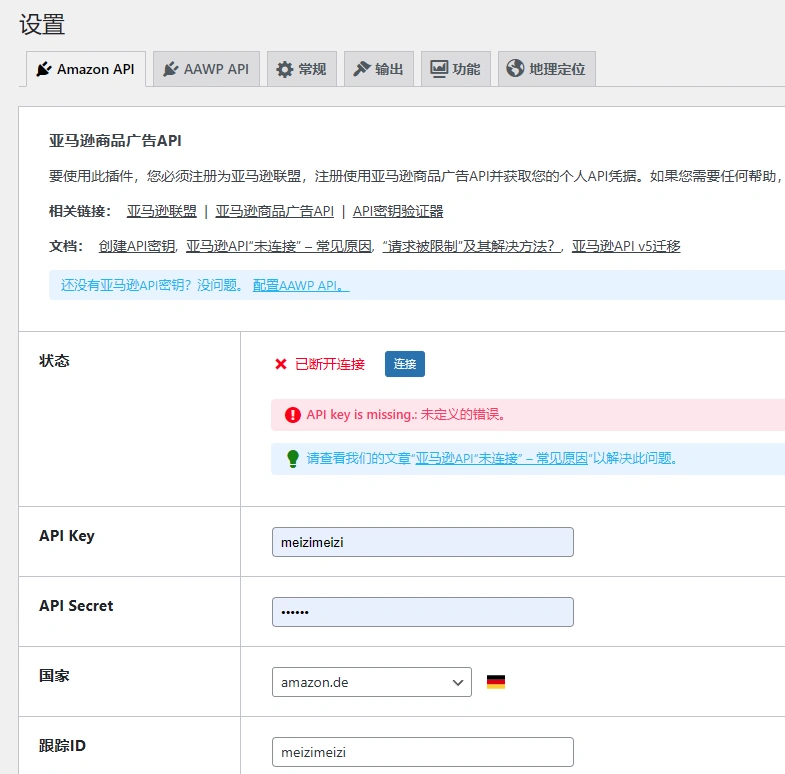Click the 配置AAWP API link
Image resolution: width=785 pixels, height=774 pixels.
tap(301, 285)
